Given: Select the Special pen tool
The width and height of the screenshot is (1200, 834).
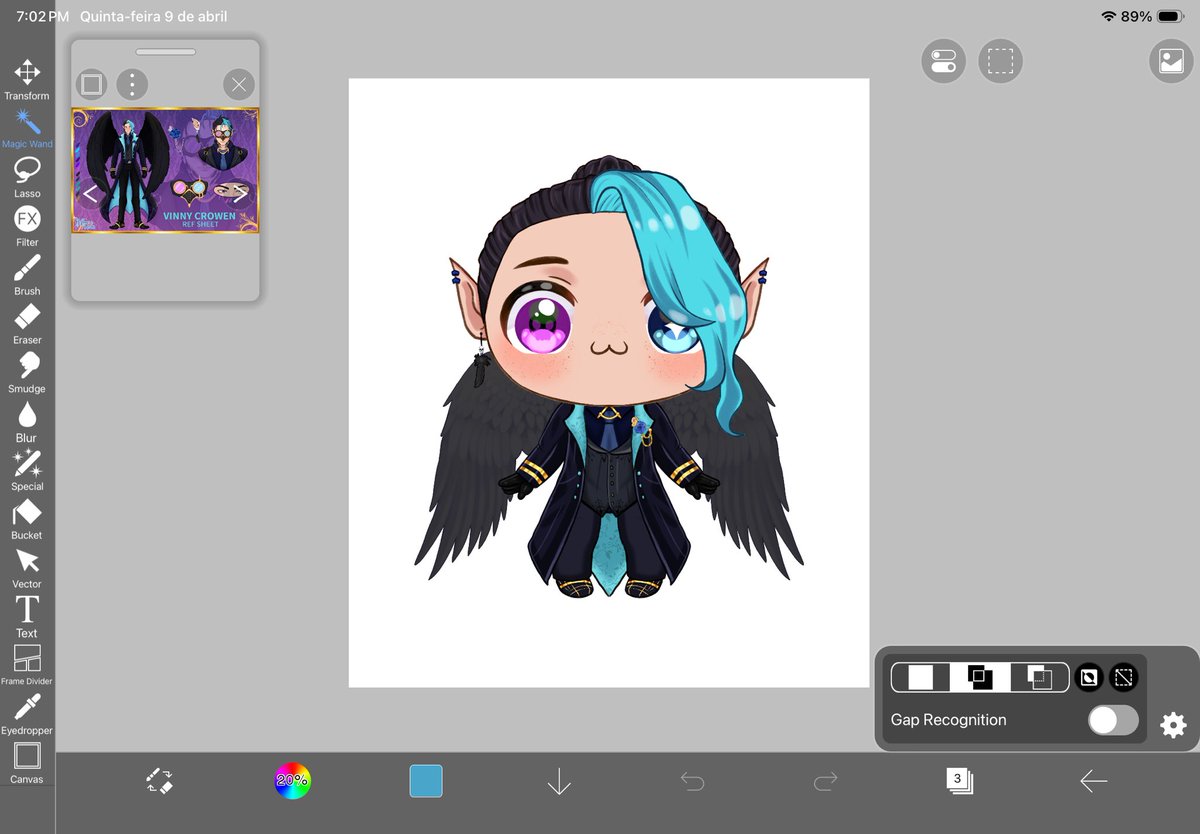Looking at the screenshot, I should pyautogui.click(x=27, y=471).
